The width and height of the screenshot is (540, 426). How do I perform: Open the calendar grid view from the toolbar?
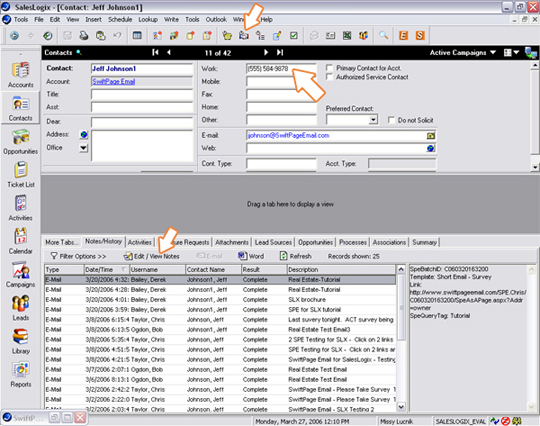tap(137, 35)
